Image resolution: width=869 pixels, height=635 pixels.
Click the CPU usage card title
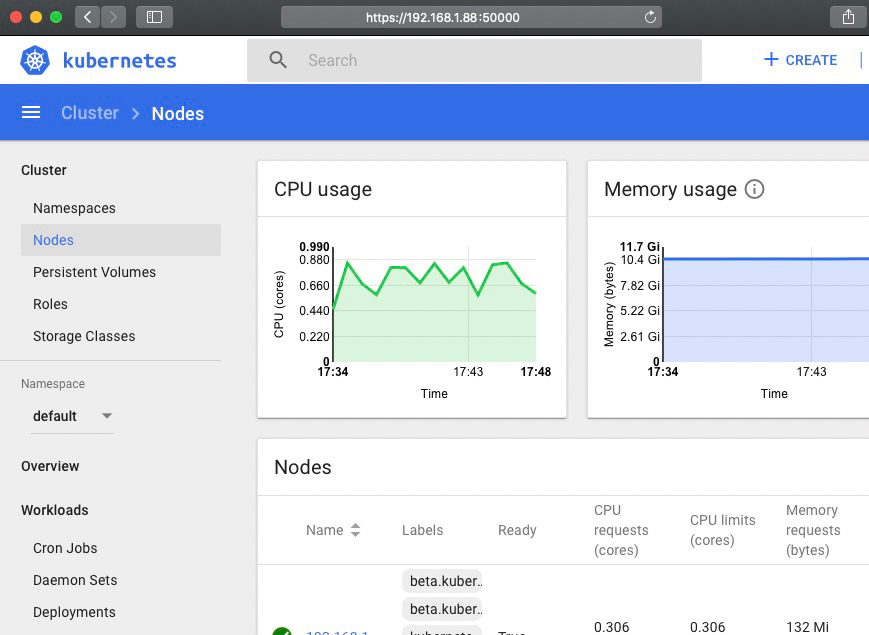coord(323,190)
